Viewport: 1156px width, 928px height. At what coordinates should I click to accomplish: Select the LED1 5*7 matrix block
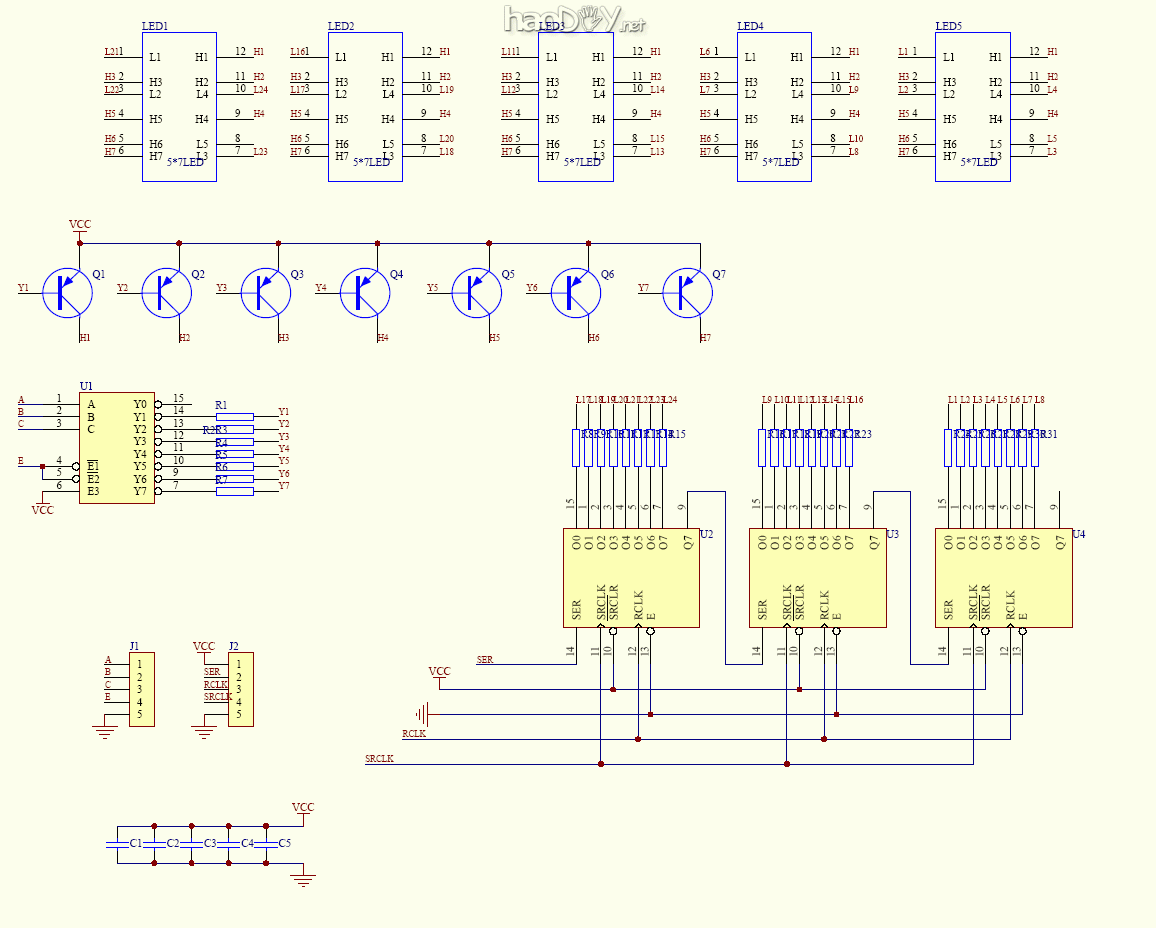pos(179,106)
